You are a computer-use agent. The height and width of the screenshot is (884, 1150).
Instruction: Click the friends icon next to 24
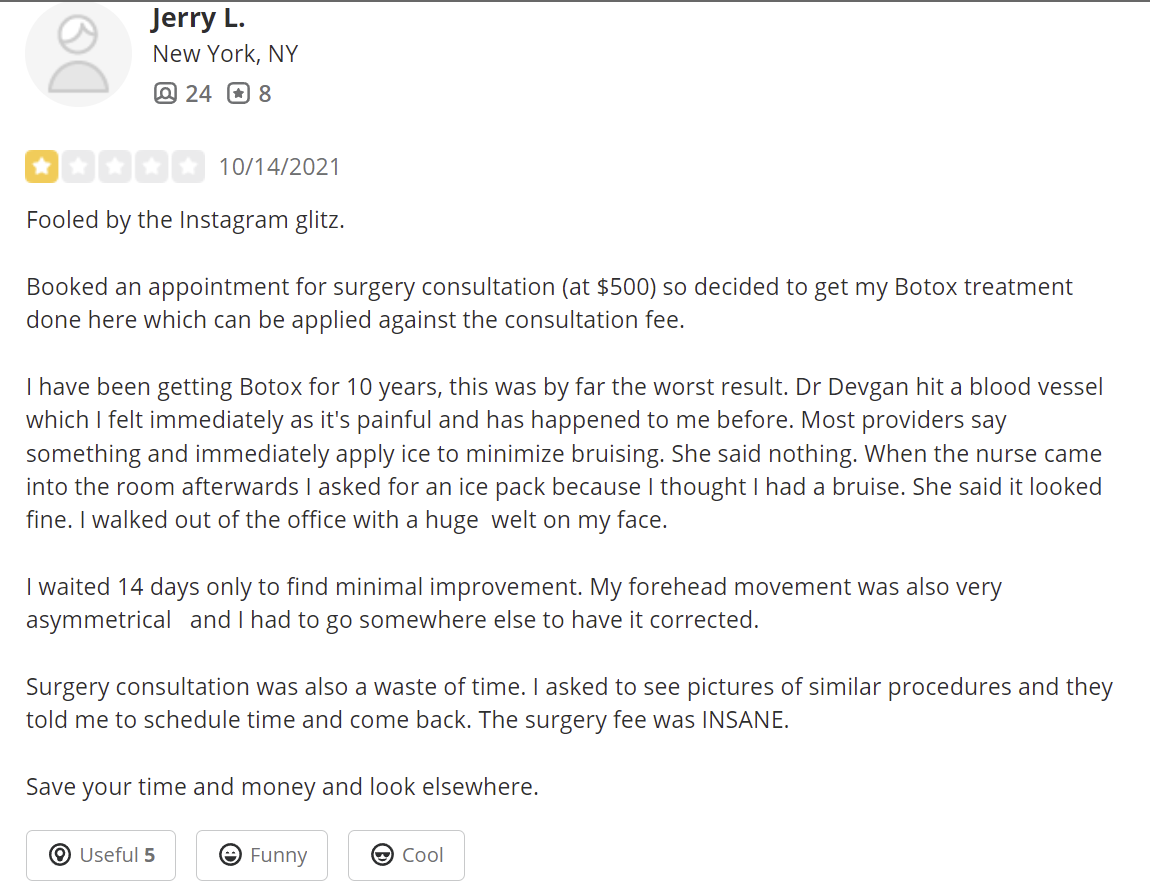(x=165, y=93)
